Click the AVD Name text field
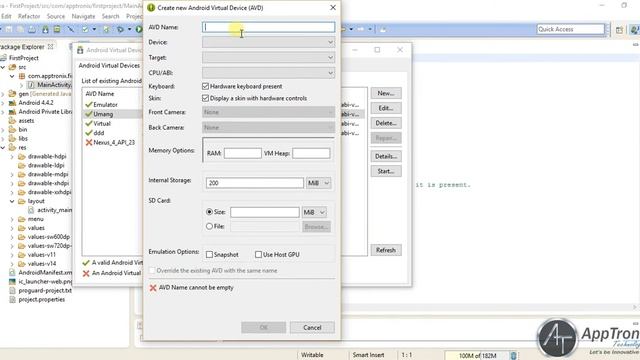This screenshot has height=360, width=640. (x=269, y=27)
